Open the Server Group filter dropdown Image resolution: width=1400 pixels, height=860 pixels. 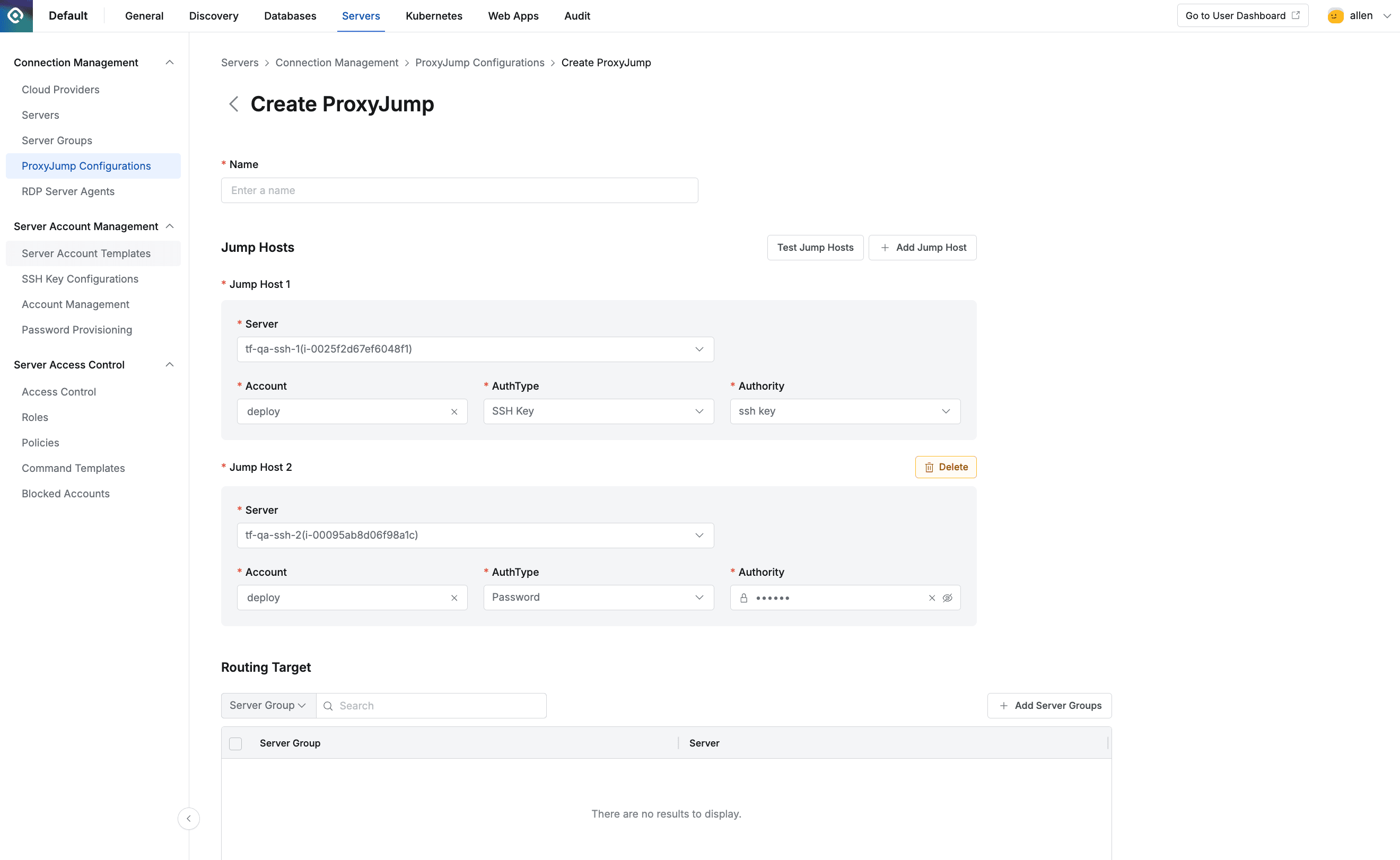[267, 705]
